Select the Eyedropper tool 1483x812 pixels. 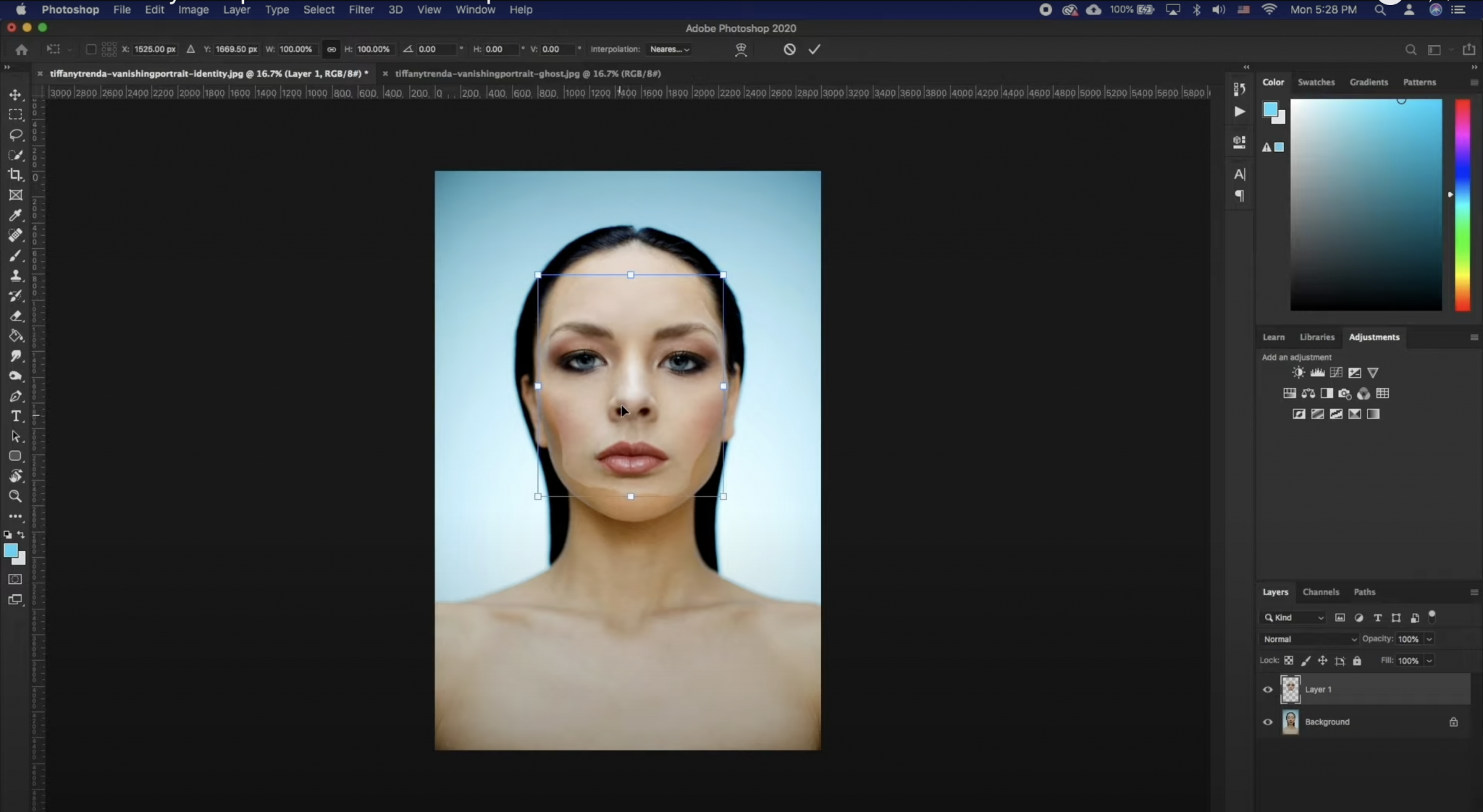point(15,215)
